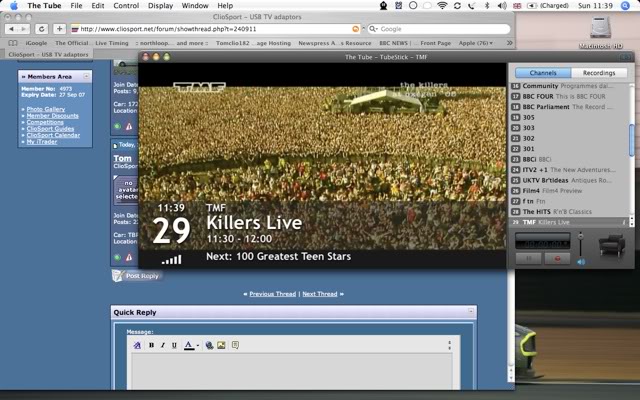Toggle italic formatting in Quick Reply
The width and height of the screenshot is (640, 400).
(163, 345)
